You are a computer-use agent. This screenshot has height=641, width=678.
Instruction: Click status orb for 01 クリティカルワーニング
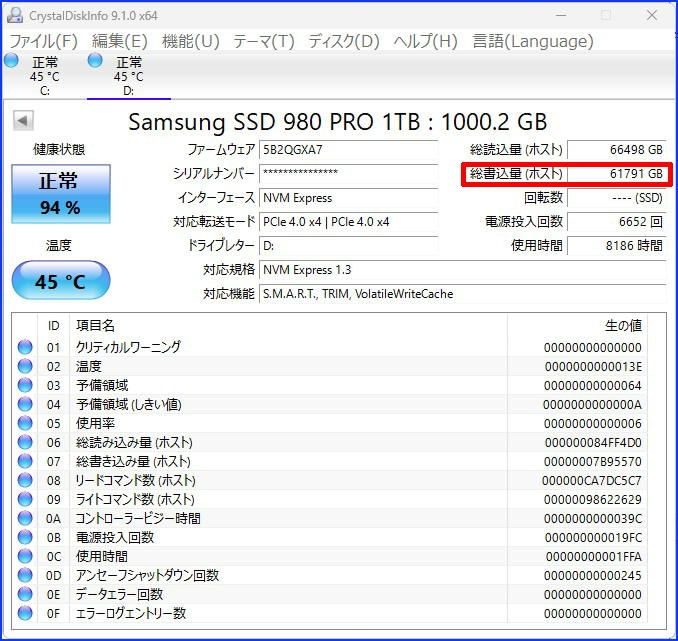point(25,347)
